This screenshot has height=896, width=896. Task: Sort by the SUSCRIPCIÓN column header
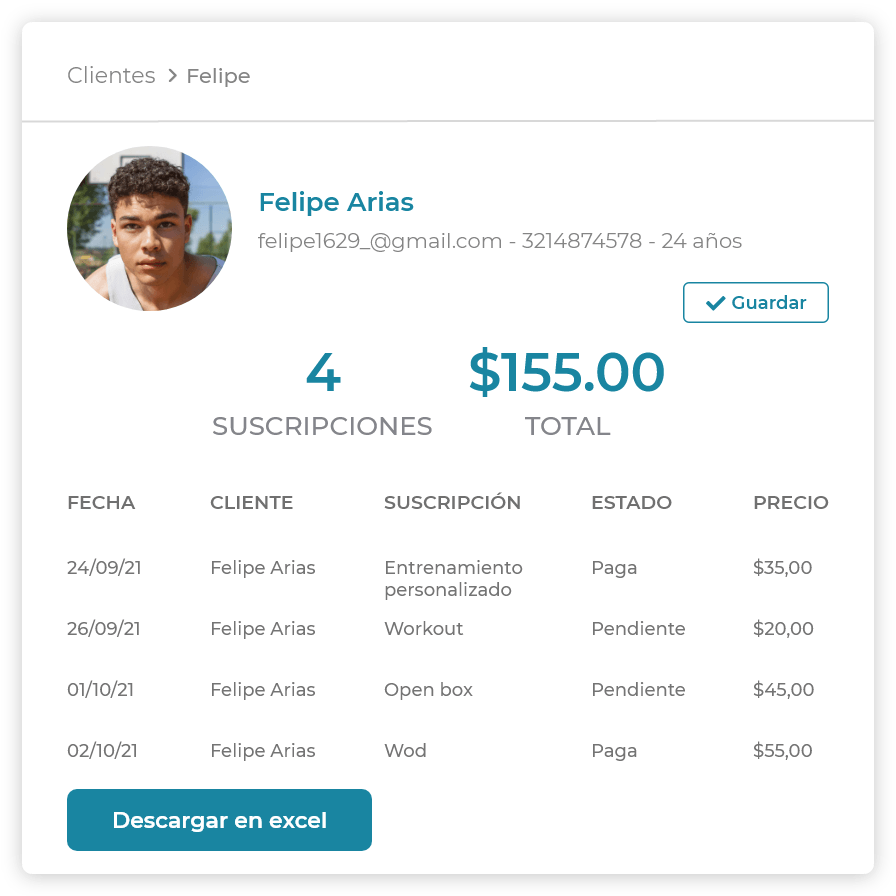[x=452, y=503]
